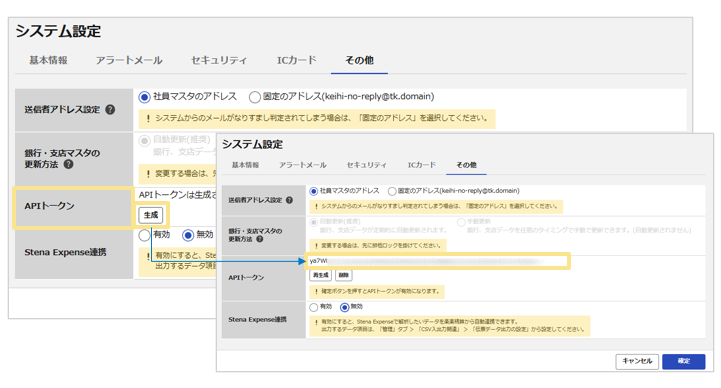This screenshot has height=388, width=721.
Task: Select 固定のアドレス radio in front window
Action: tap(392, 191)
